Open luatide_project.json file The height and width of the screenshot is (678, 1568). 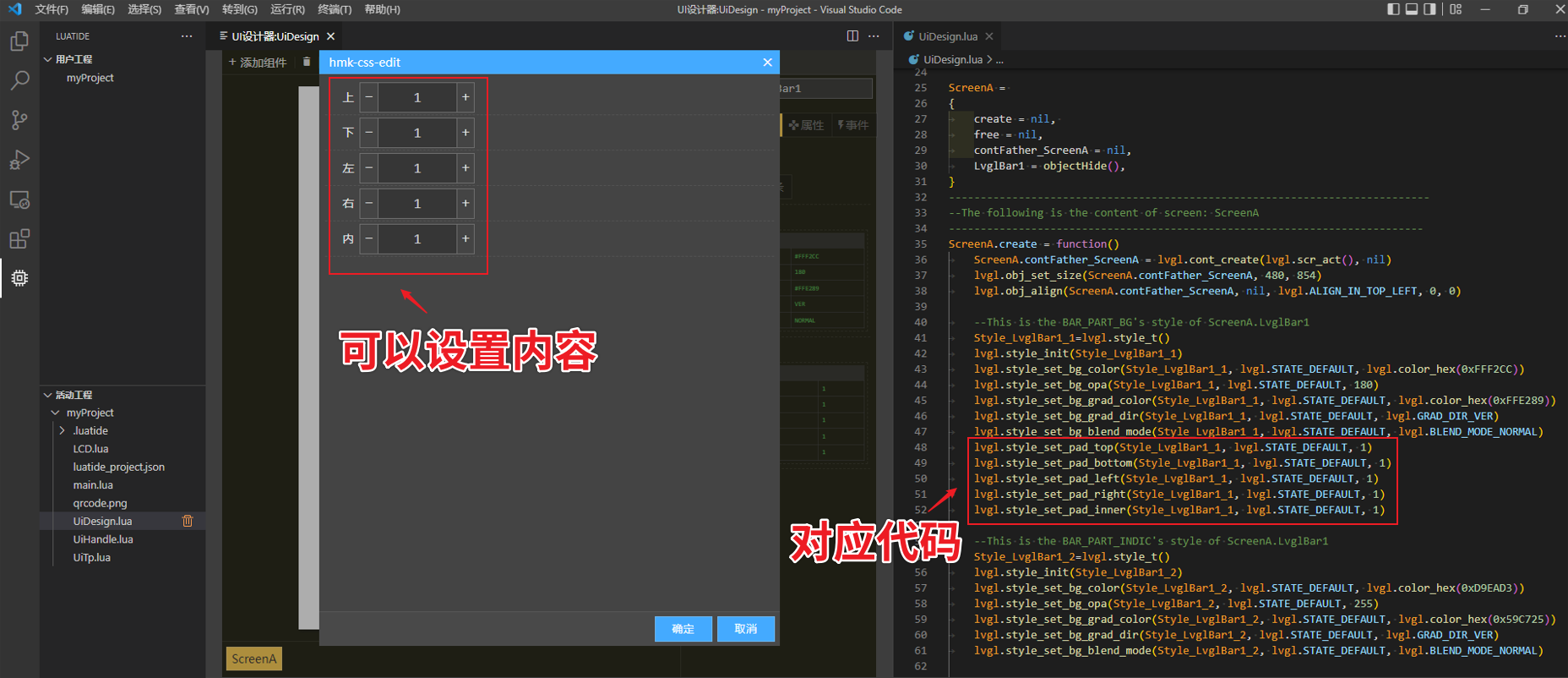coord(118,467)
